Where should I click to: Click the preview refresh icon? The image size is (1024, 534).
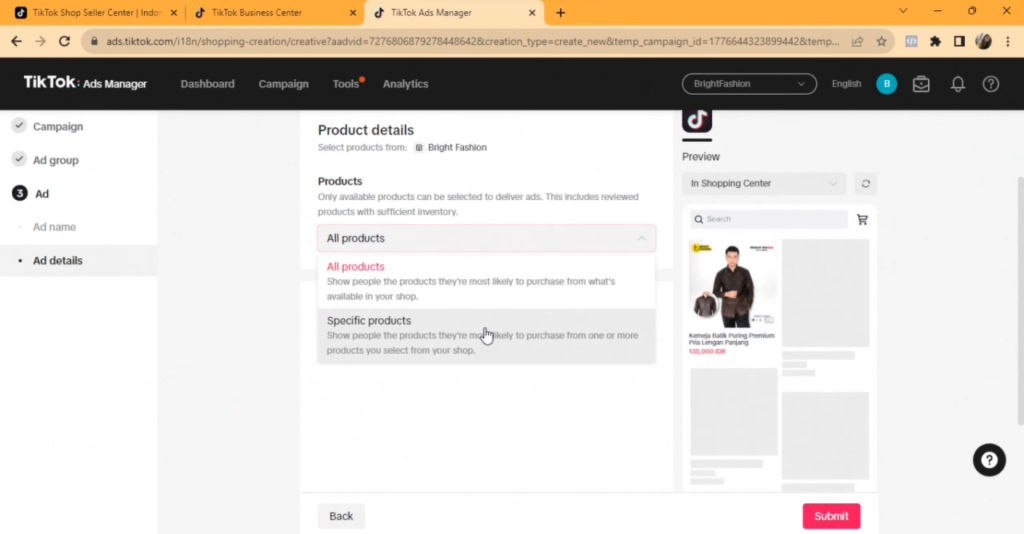[x=865, y=184]
